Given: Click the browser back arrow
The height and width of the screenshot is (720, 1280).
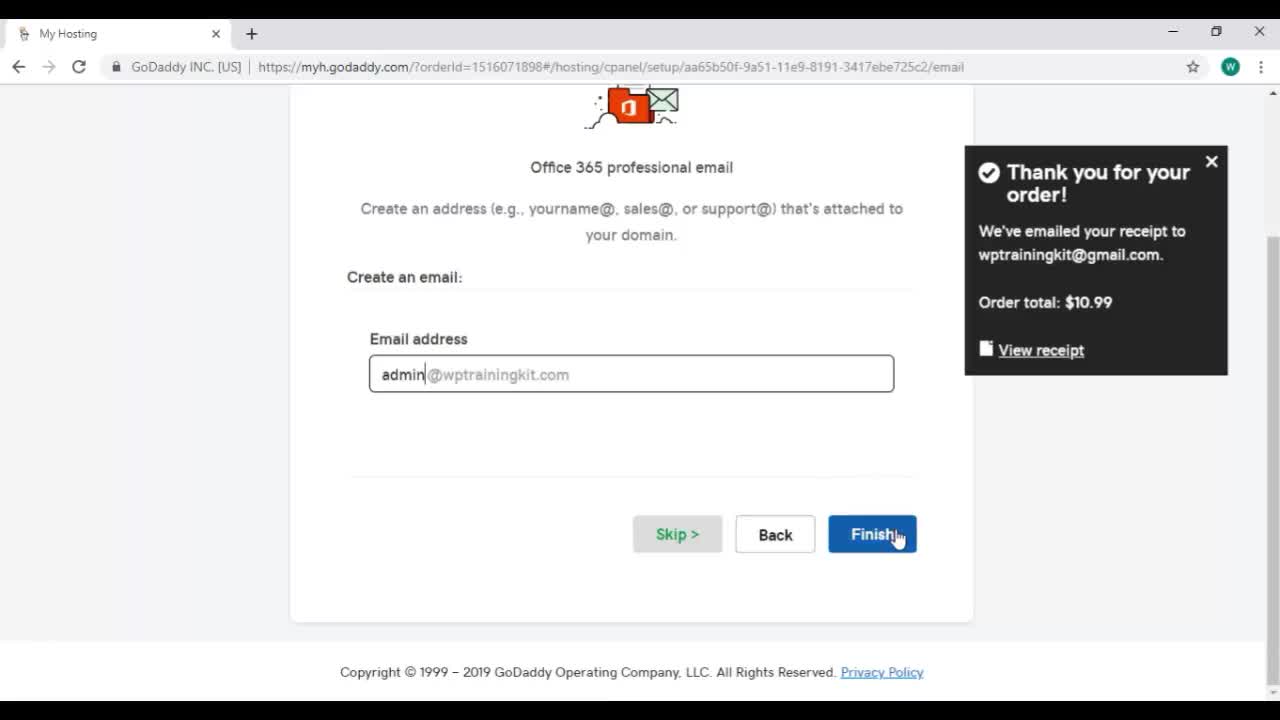Looking at the screenshot, I should (x=19, y=67).
